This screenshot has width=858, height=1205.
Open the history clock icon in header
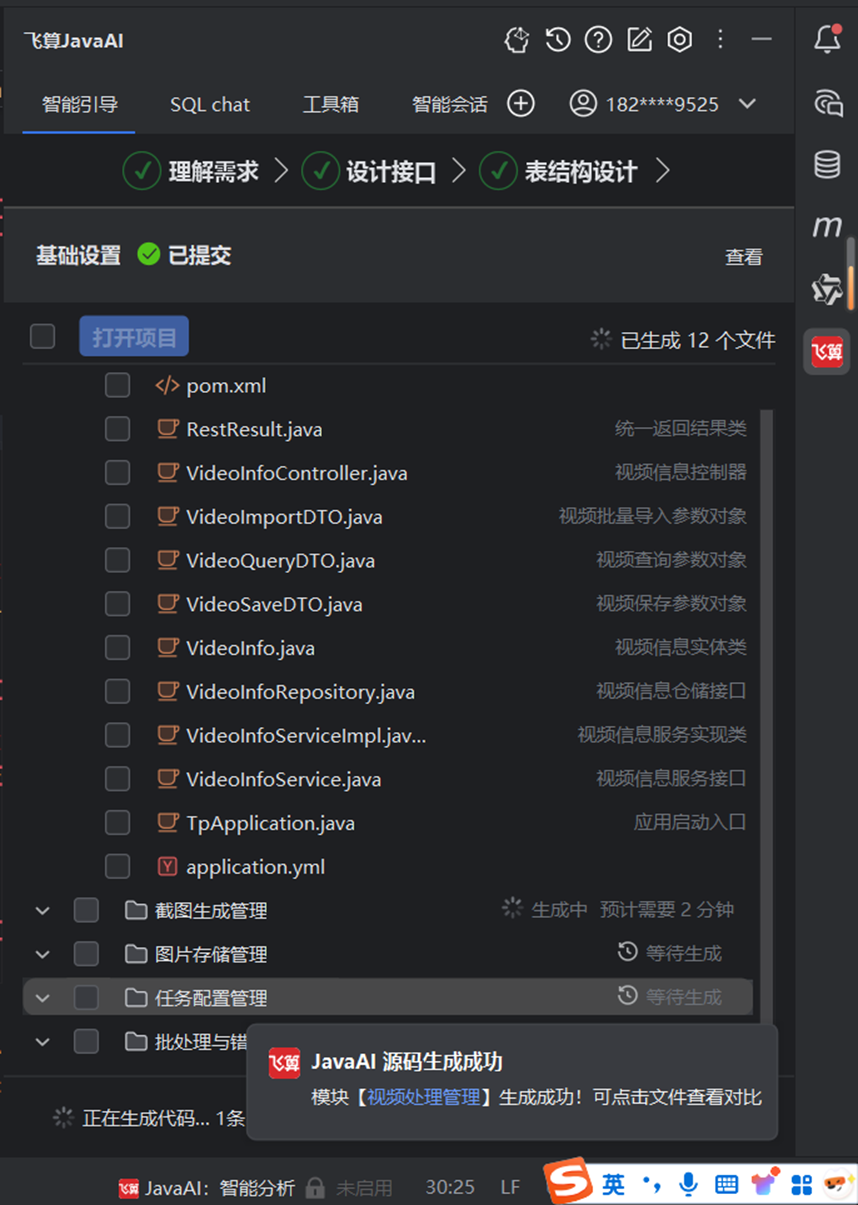pyautogui.click(x=558, y=40)
